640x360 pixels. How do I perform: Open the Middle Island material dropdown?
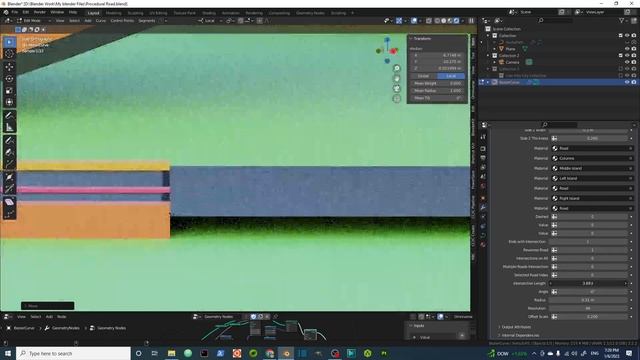pos(592,168)
